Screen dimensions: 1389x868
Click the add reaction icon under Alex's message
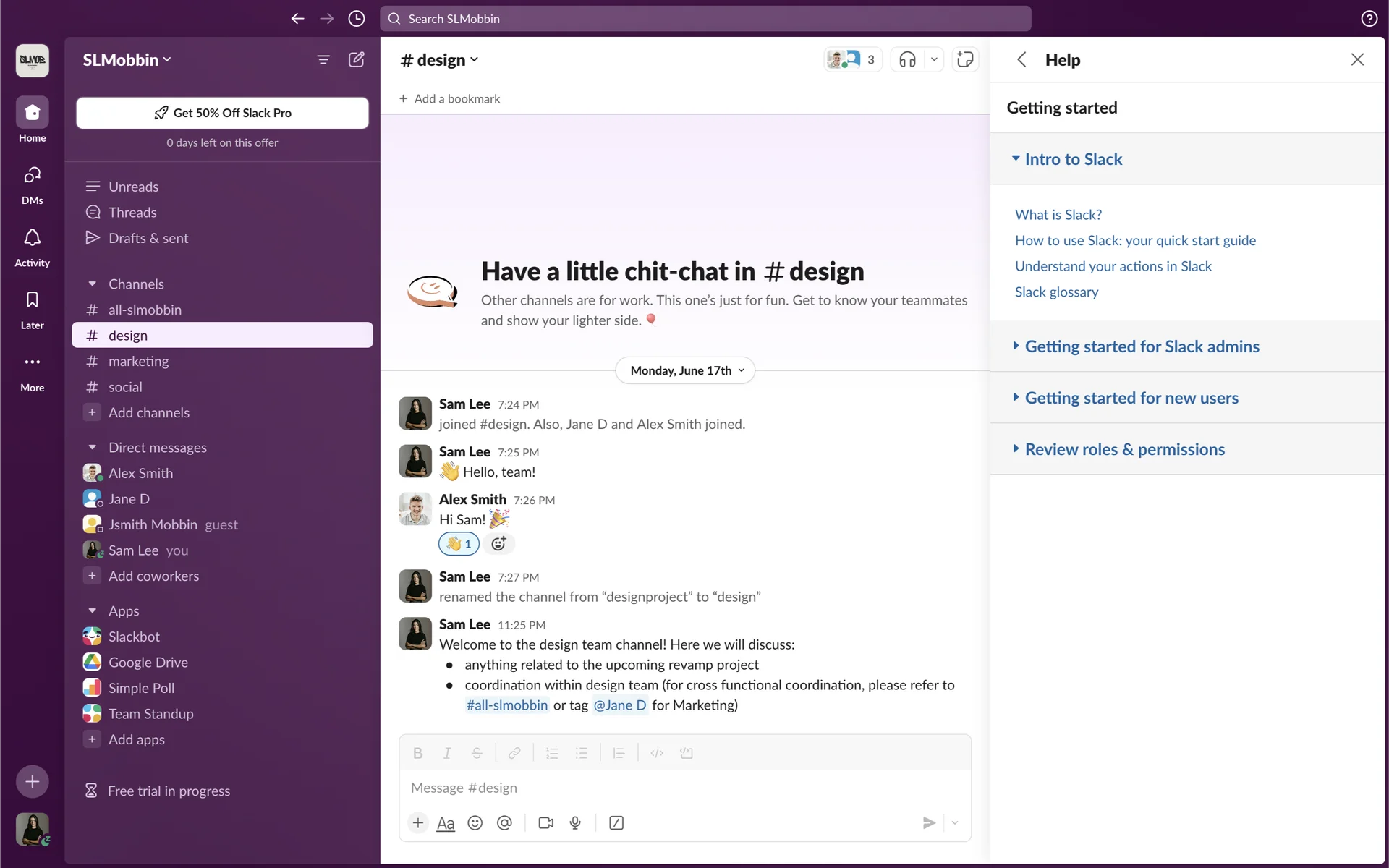click(498, 543)
